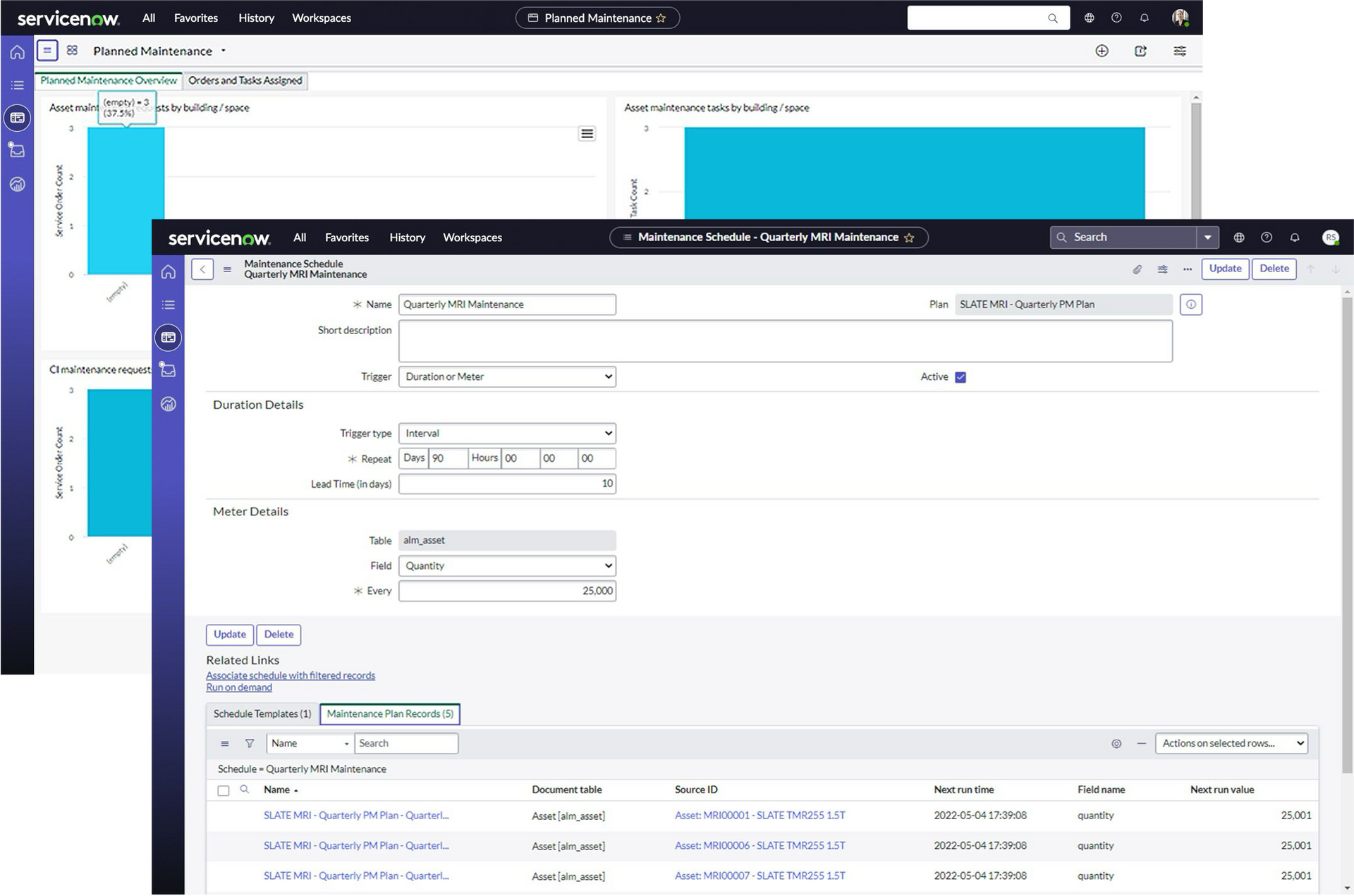
Task: Open the inbox icon in sidebar
Action: 168,370
